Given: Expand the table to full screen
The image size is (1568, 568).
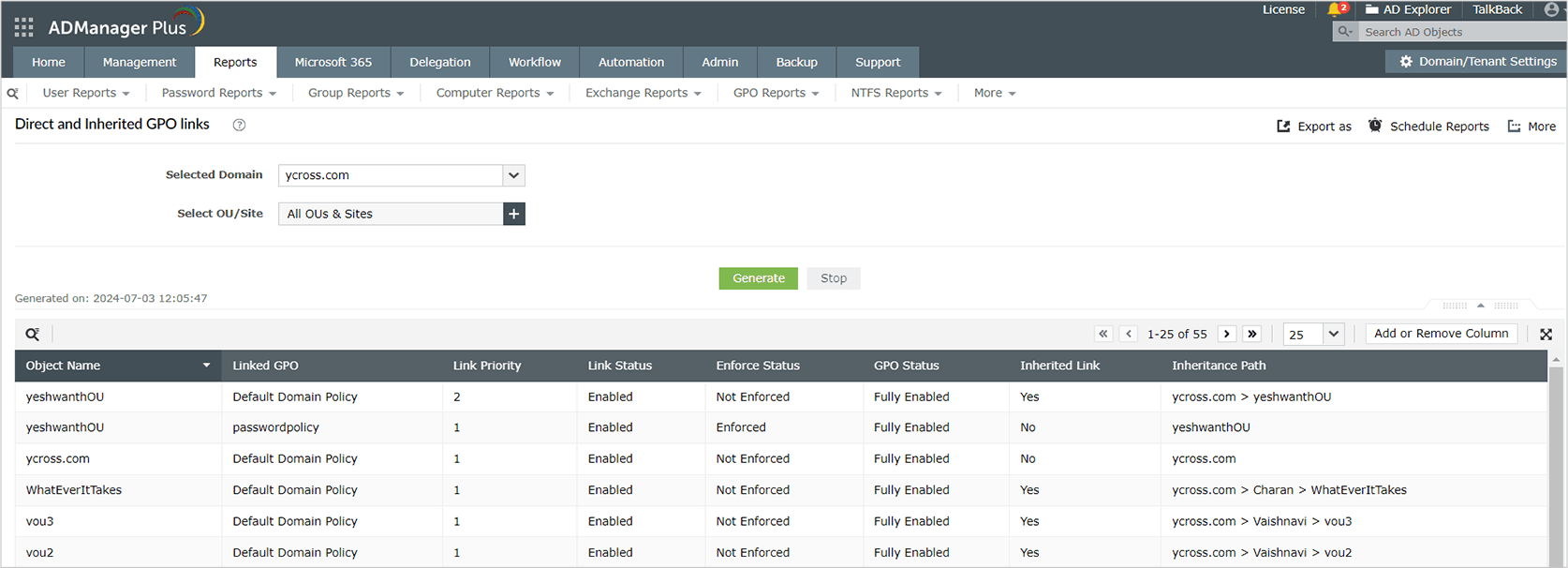Looking at the screenshot, I should [x=1546, y=334].
